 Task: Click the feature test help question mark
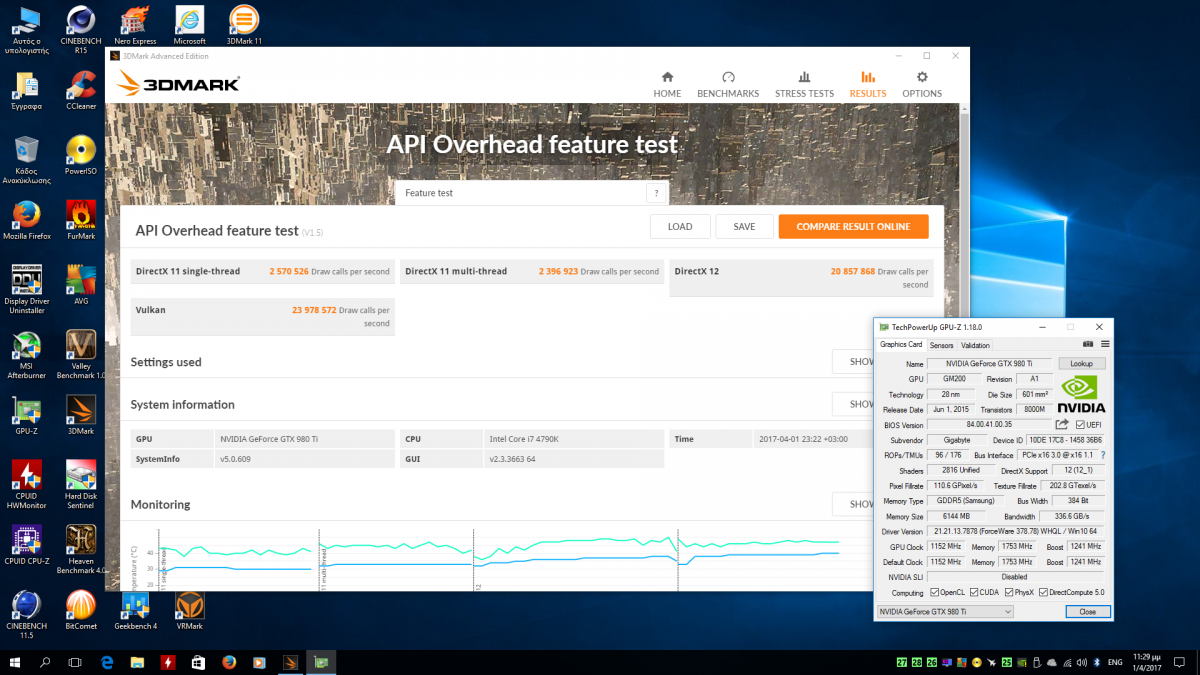657,193
